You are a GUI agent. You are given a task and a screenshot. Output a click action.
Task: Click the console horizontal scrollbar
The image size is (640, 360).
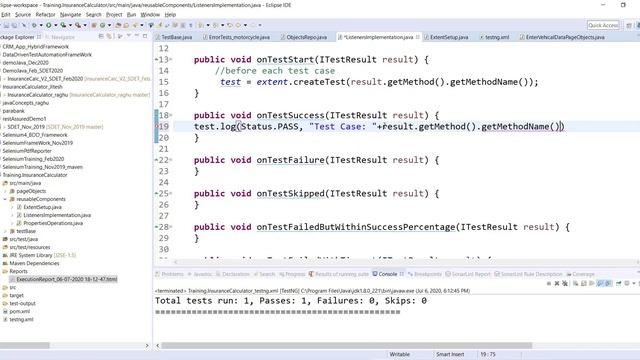click(347, 345)
